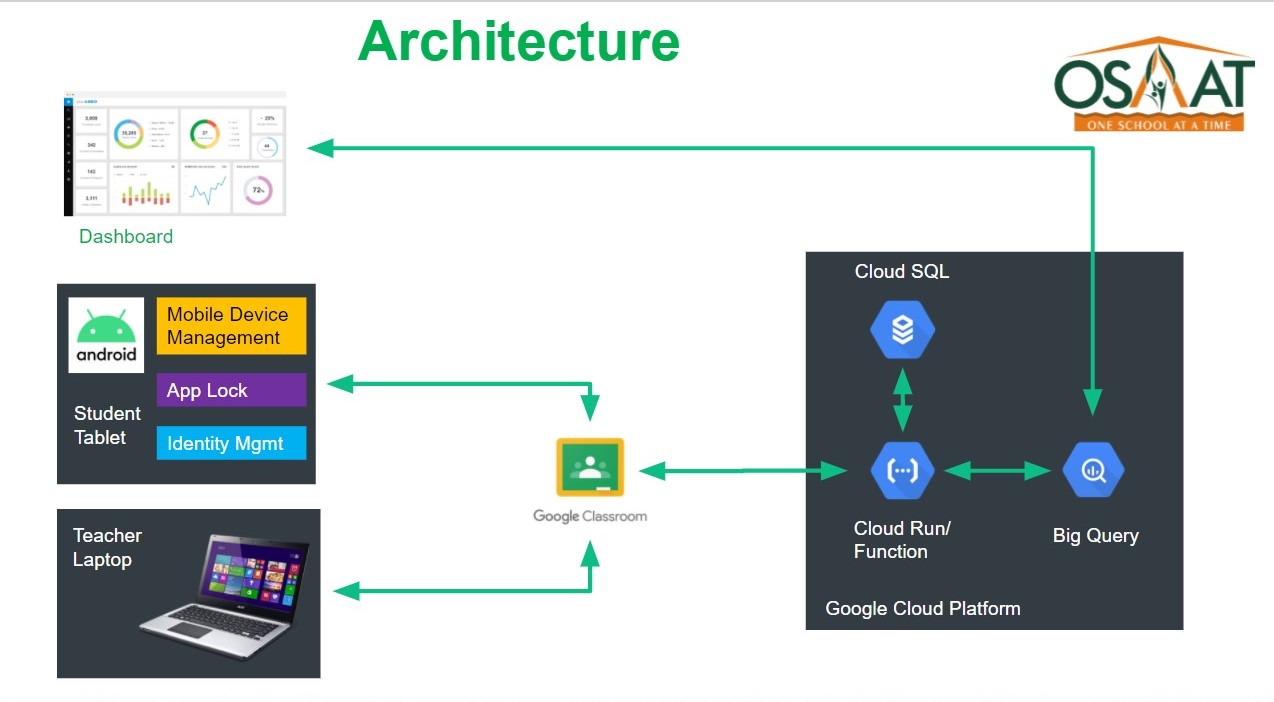The height and width of the screenshot is (702, 1274).
Task: Open the Dashboard screenshot thumbnail
Action: click(x=175, y=153)
